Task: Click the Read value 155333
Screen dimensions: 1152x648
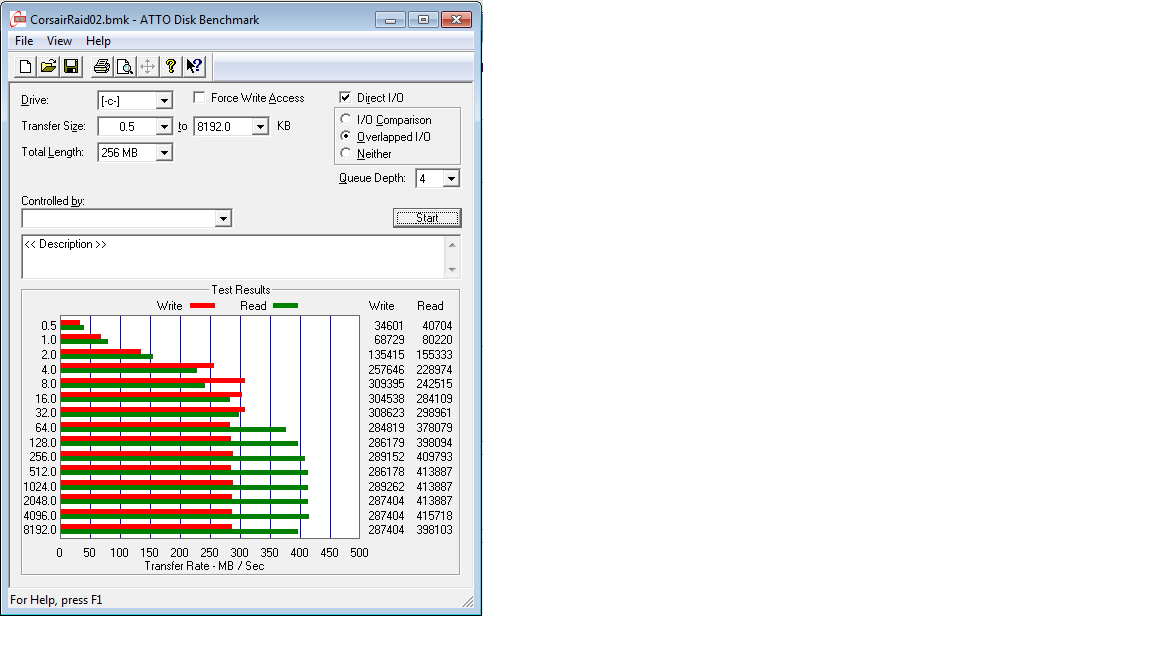Action: pos(434,355)
